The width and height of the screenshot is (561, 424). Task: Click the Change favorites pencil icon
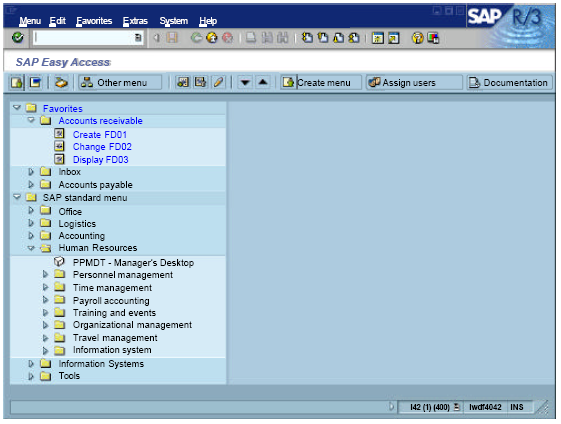(219, 83)
